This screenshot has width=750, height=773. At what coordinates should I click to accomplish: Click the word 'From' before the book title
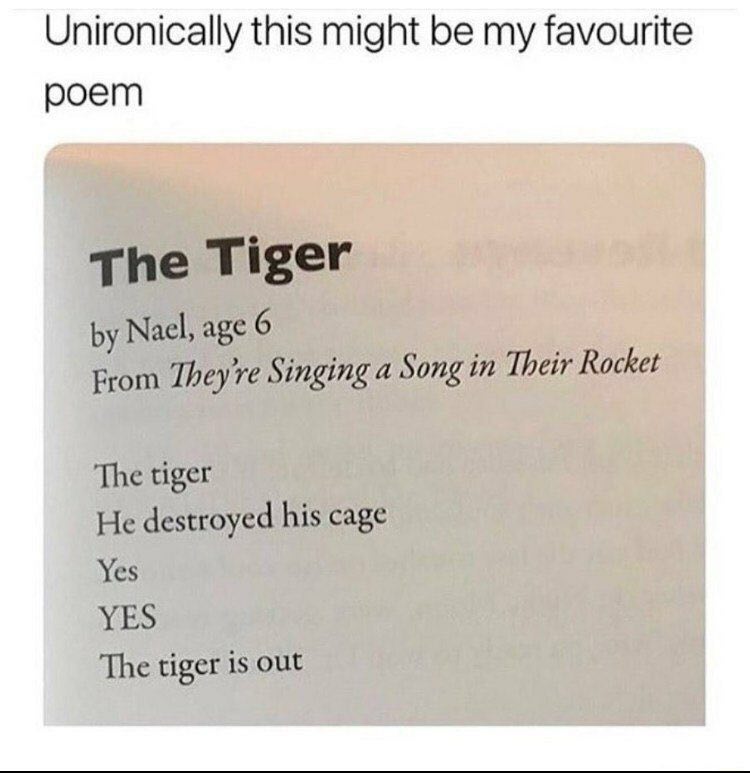[x=126, y=379]
